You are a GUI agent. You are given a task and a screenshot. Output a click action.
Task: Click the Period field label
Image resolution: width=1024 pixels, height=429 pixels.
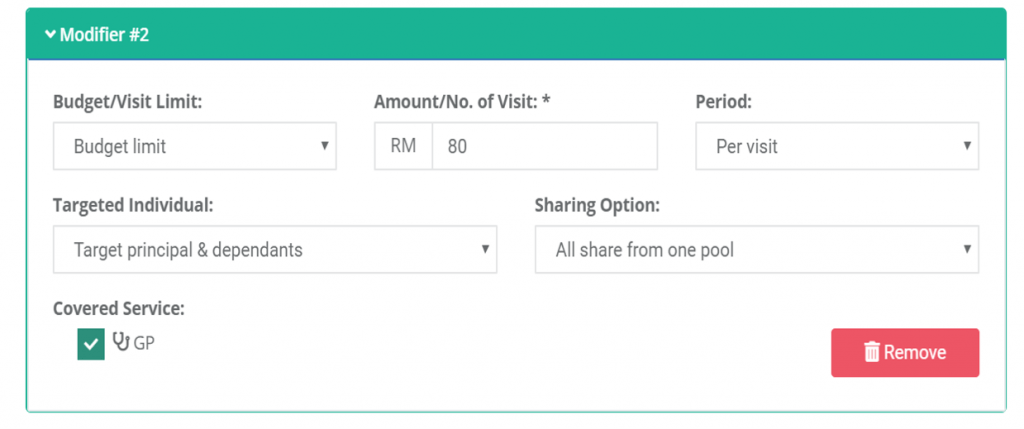click(x=723, y=102)
